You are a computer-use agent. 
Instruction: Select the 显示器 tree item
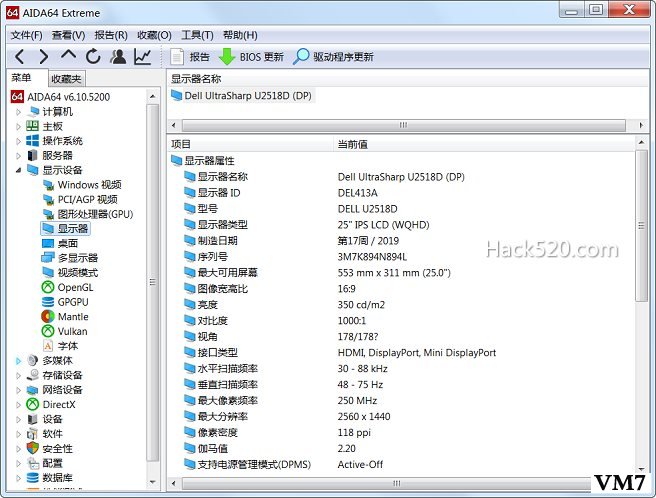tap(65, 228)
